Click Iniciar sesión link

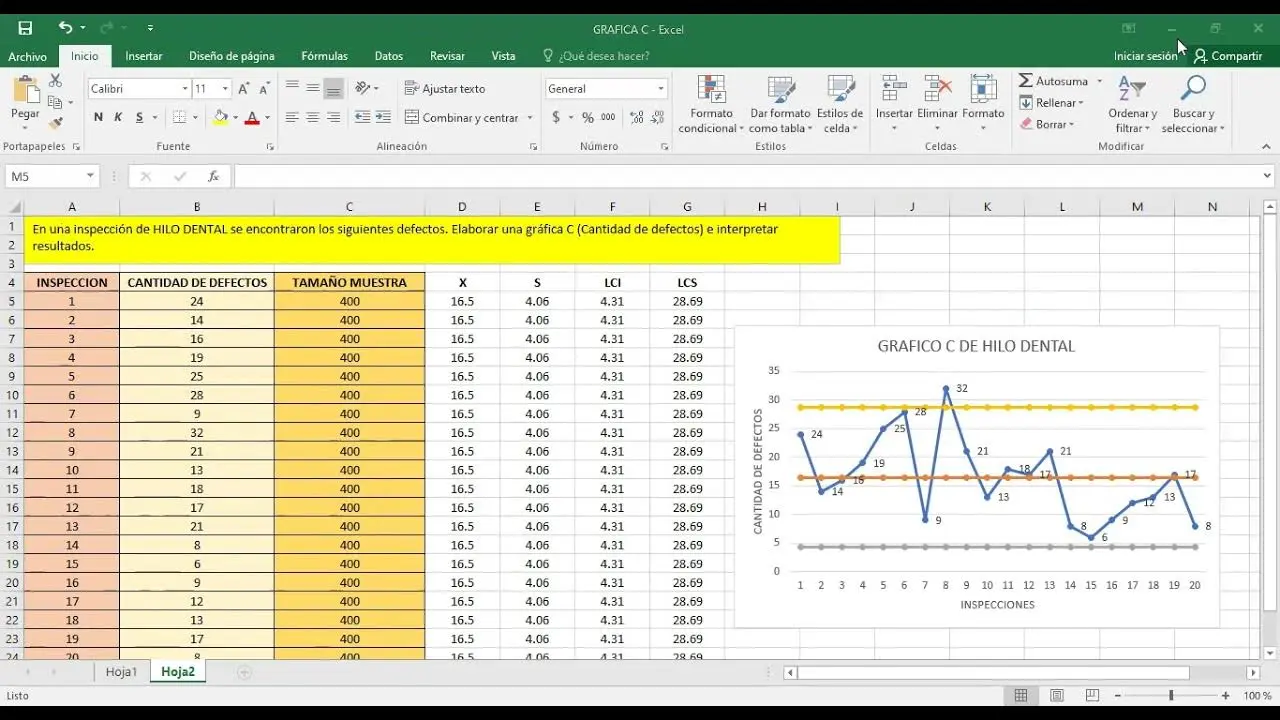pos(1145,56)
